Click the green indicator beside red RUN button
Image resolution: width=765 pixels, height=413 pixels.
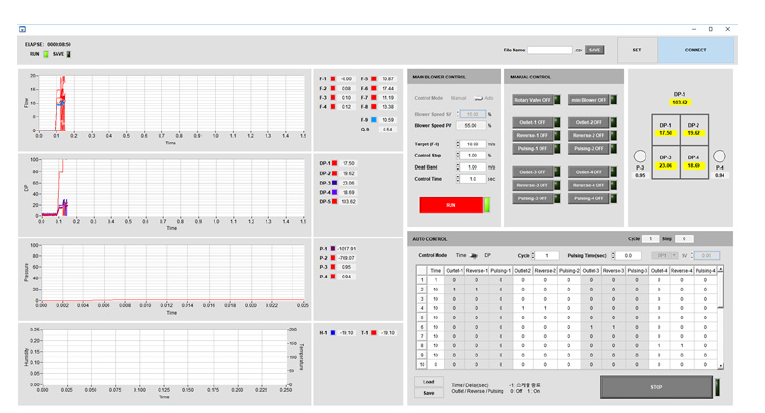click(487, 204)
